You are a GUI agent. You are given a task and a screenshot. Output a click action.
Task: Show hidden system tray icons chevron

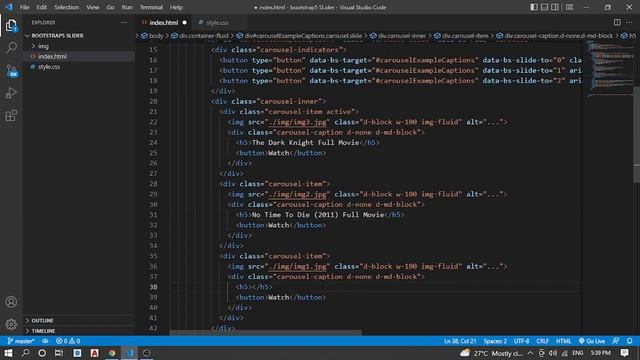click(530, 353)
